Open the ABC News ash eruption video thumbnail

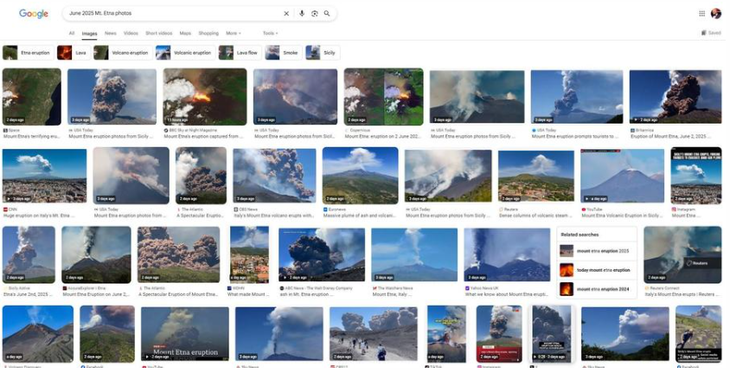[322, 255]
